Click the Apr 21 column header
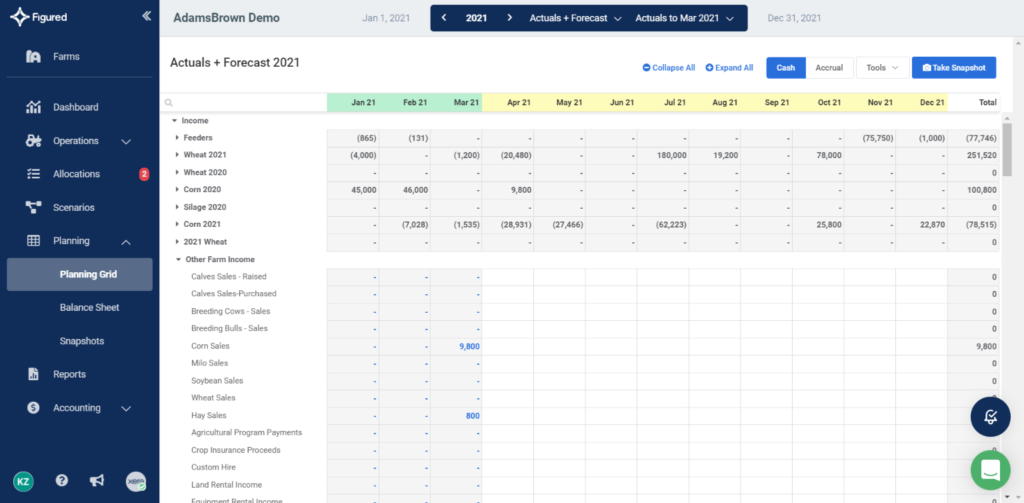 507,103
